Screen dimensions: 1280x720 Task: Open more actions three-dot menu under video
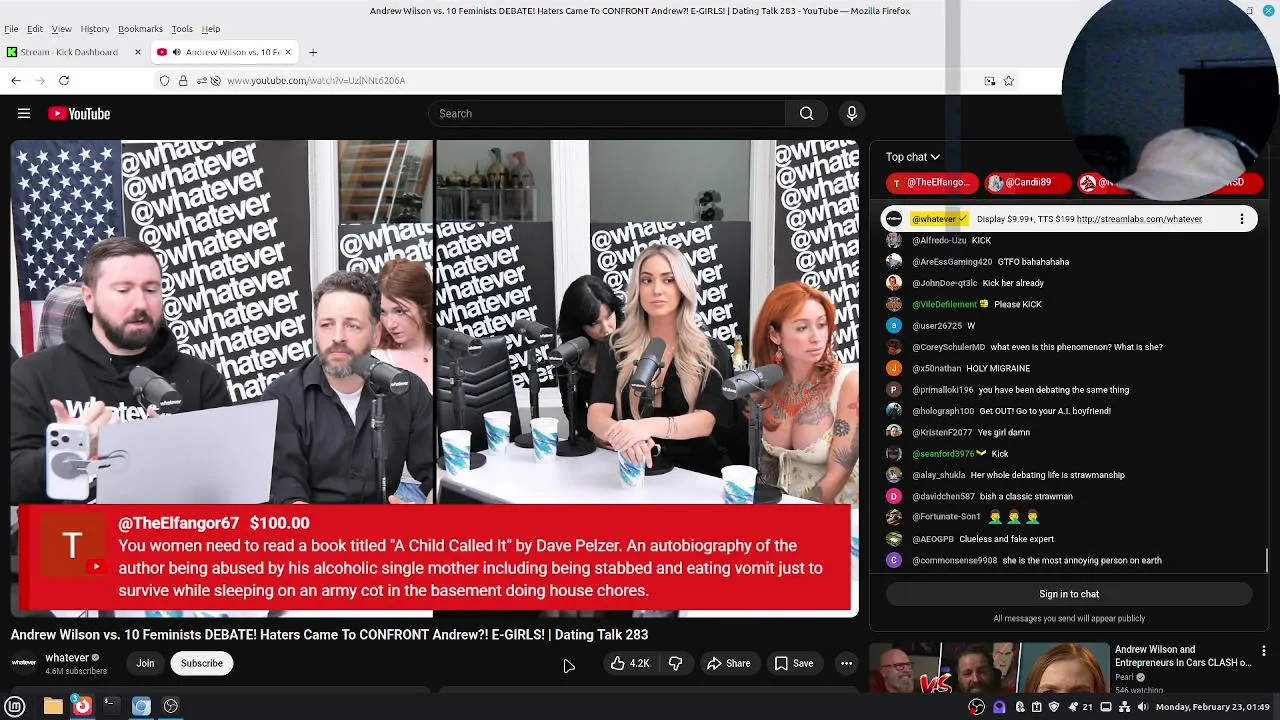tap(846, 663)
